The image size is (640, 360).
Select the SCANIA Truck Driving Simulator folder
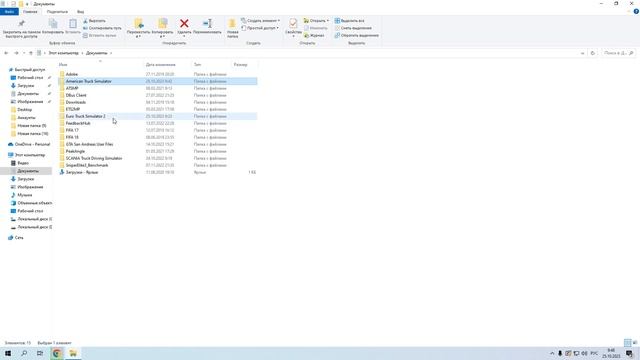tap(158, 158)
